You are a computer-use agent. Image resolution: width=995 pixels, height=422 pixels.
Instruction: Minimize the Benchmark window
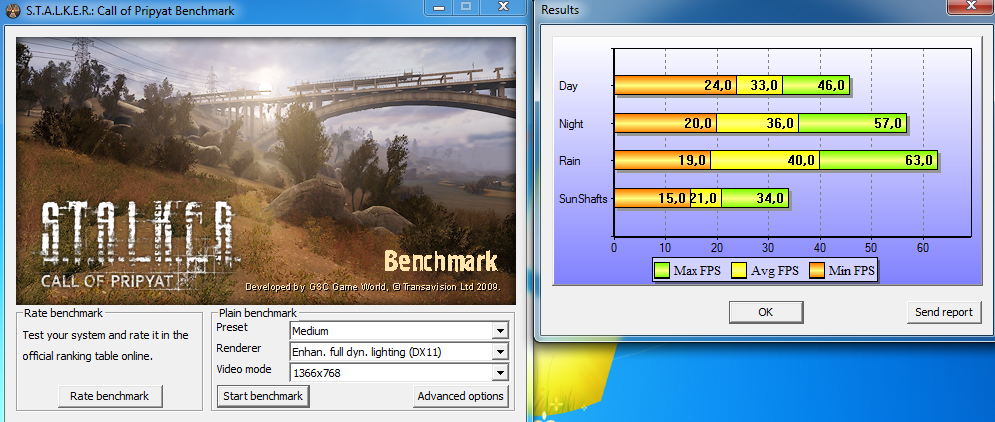440,8
